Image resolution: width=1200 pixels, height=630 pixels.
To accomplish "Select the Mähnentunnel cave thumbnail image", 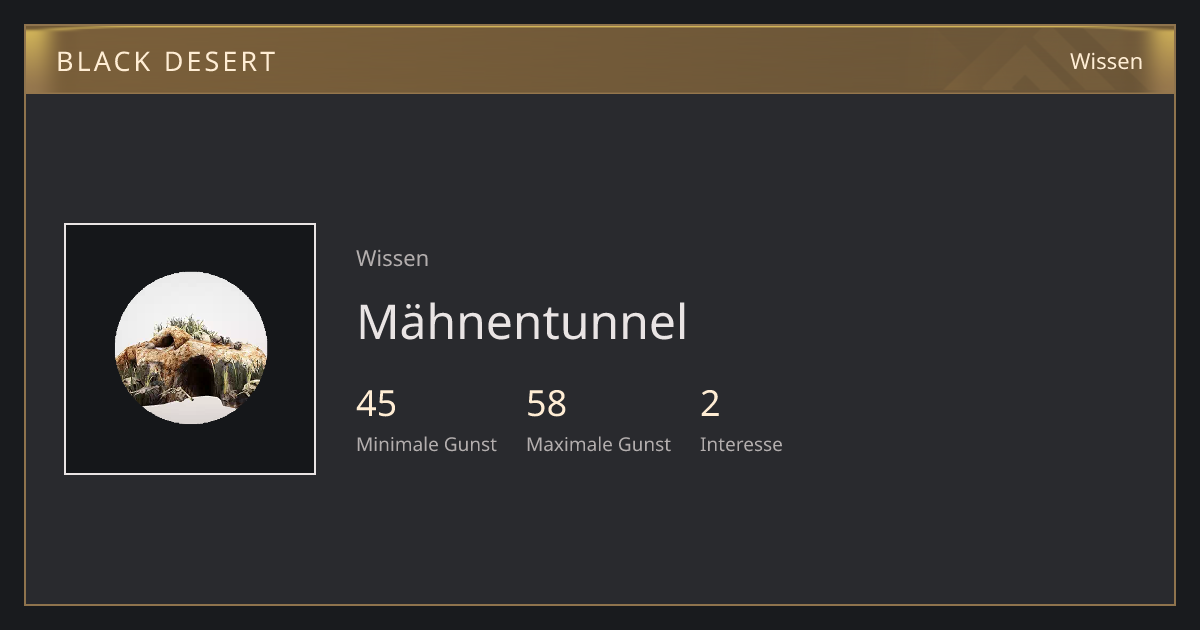I will pos(191,348).
